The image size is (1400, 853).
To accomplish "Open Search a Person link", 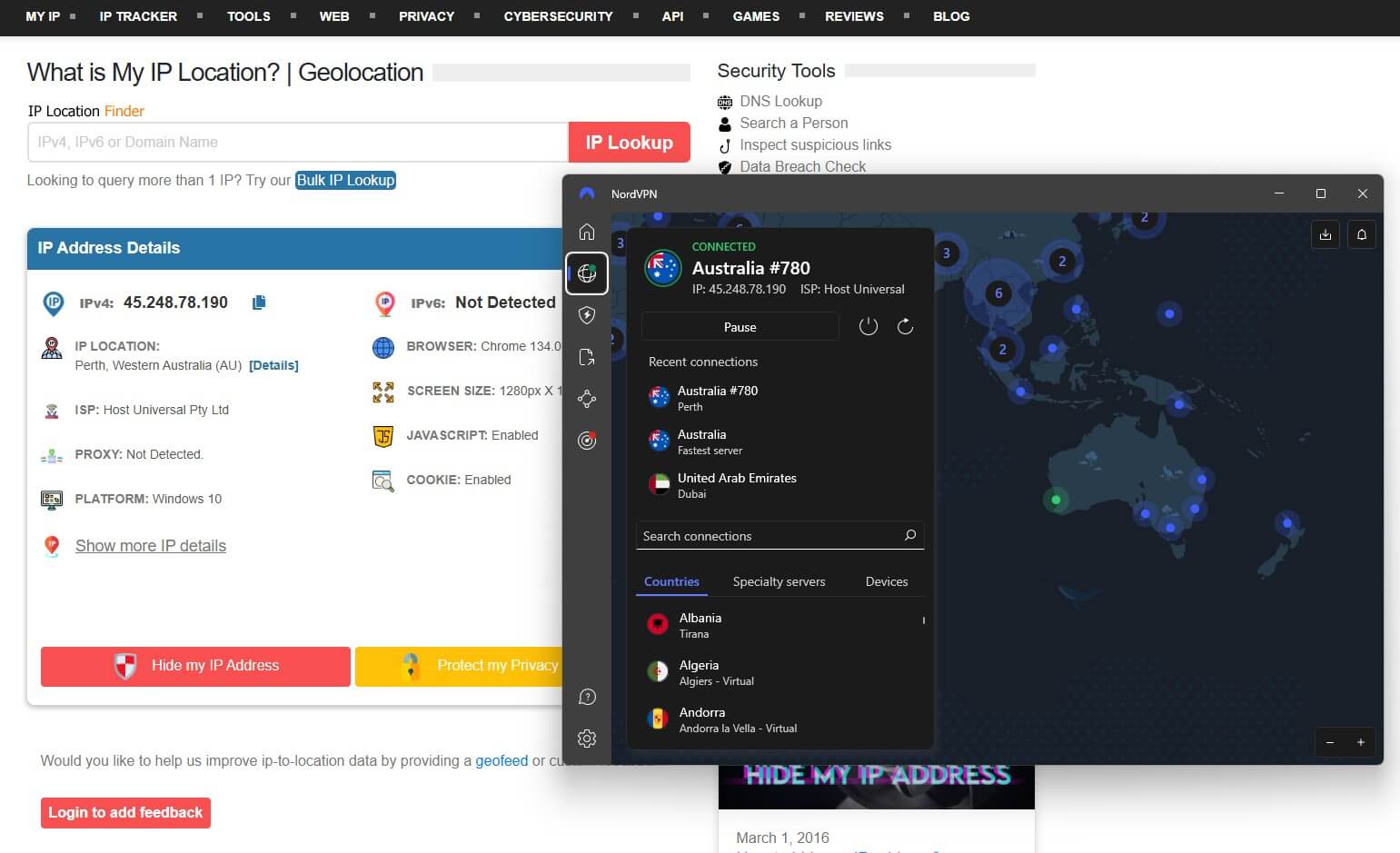I will pyautogui.click(x=793, y=123).
